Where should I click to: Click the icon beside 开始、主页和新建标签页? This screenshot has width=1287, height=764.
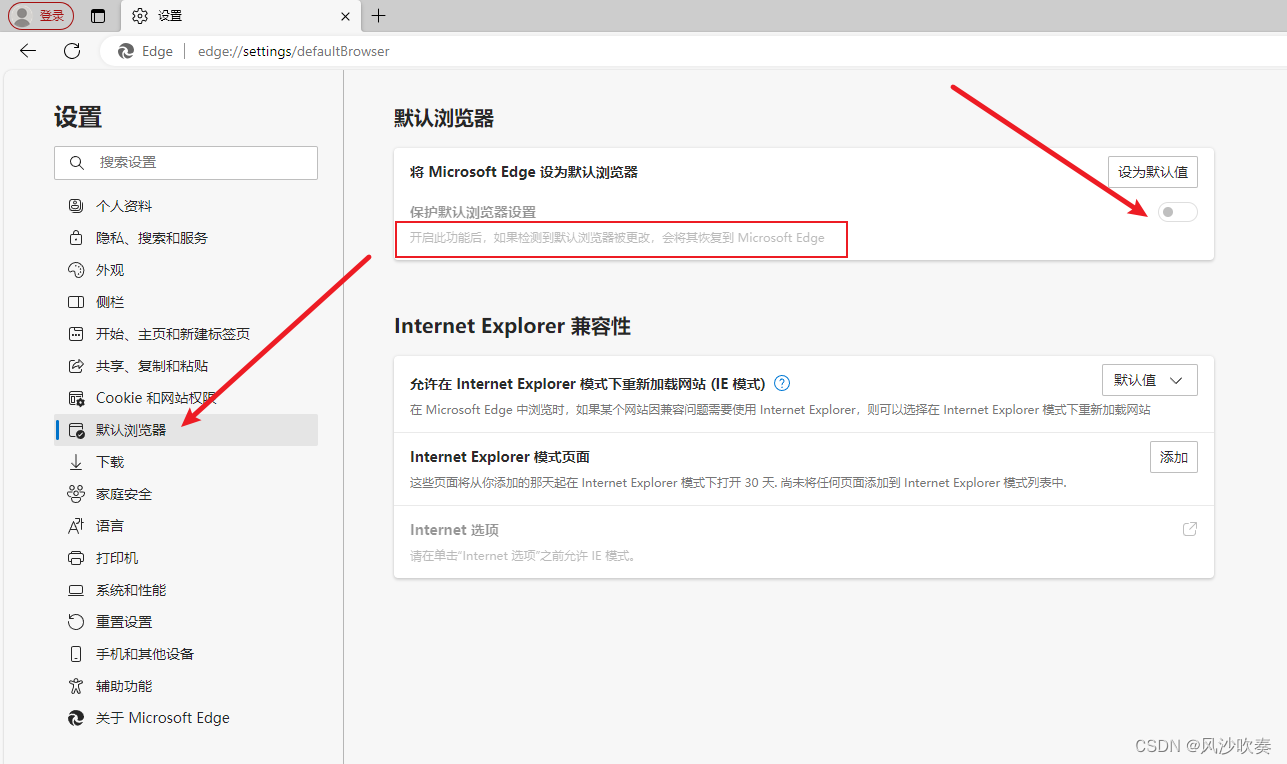76,334
